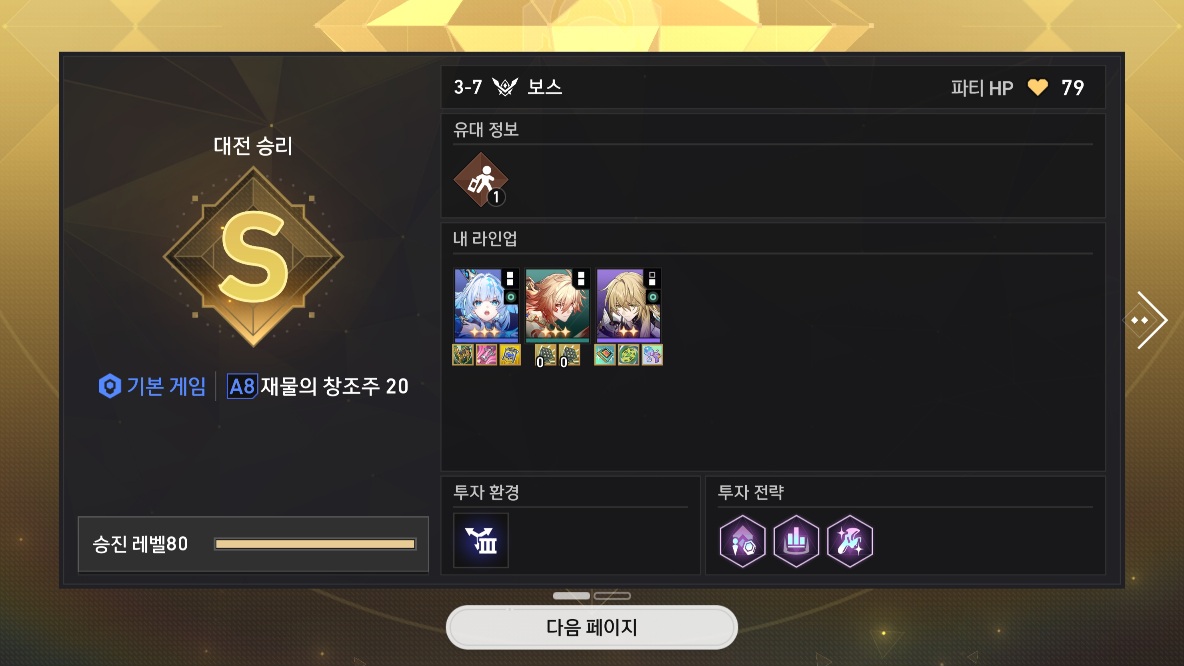This screenshot has height=666, width=1184.
Task: Click the running figure bond icon
Action: point(481,180)
